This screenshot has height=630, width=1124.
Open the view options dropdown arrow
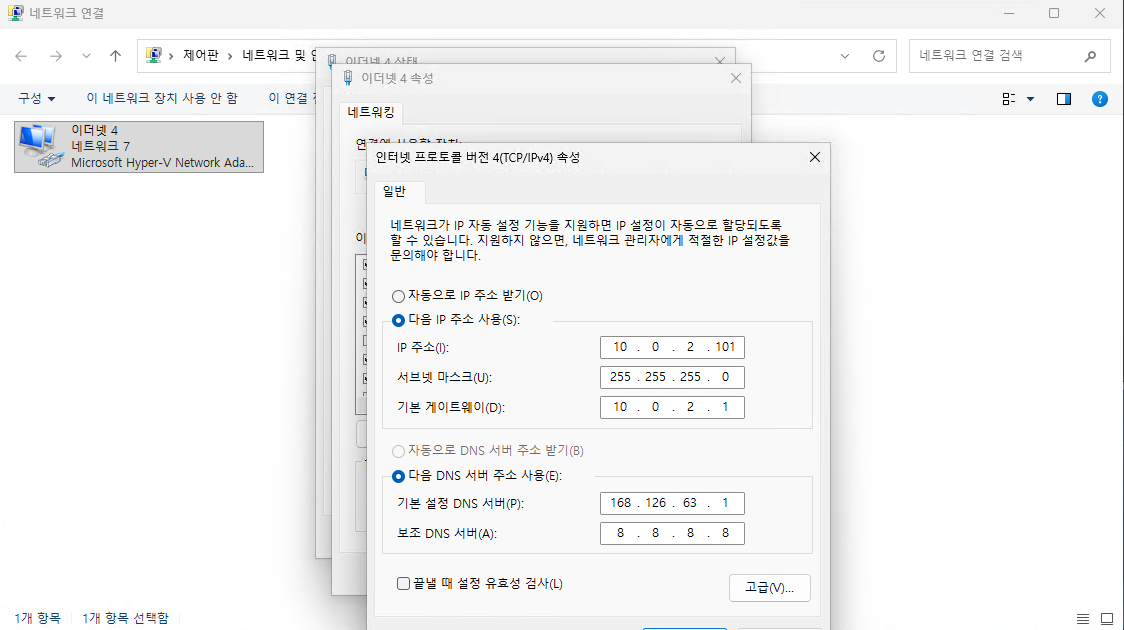pyautogui.click(x=1030, y=98)
